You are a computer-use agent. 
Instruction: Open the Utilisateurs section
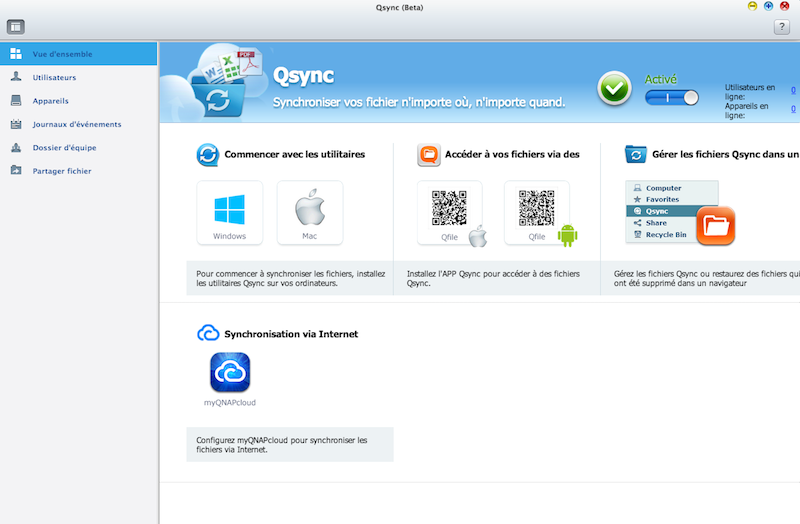tap(79, 77)
